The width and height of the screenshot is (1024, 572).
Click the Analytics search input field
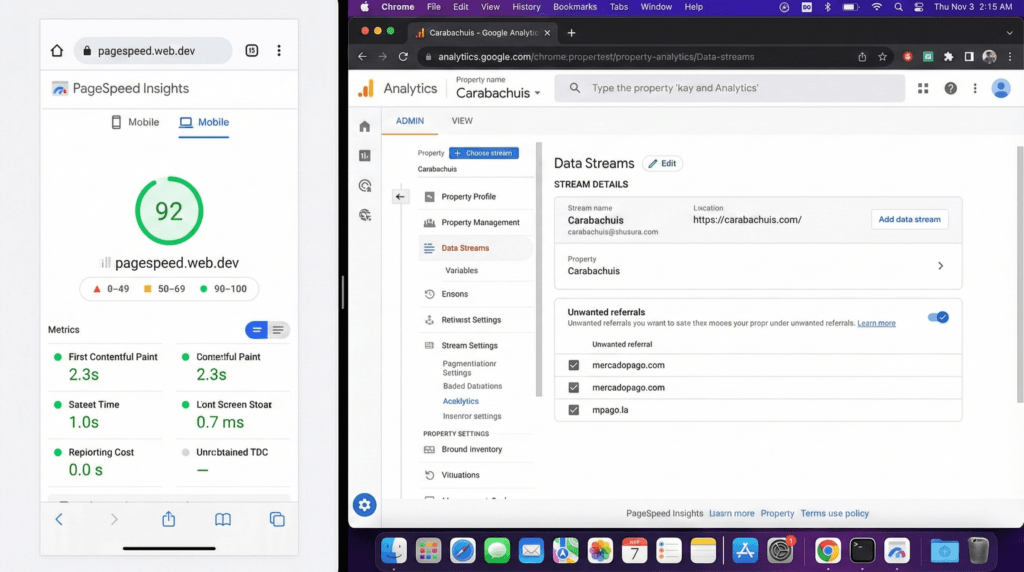coord(729,88)
